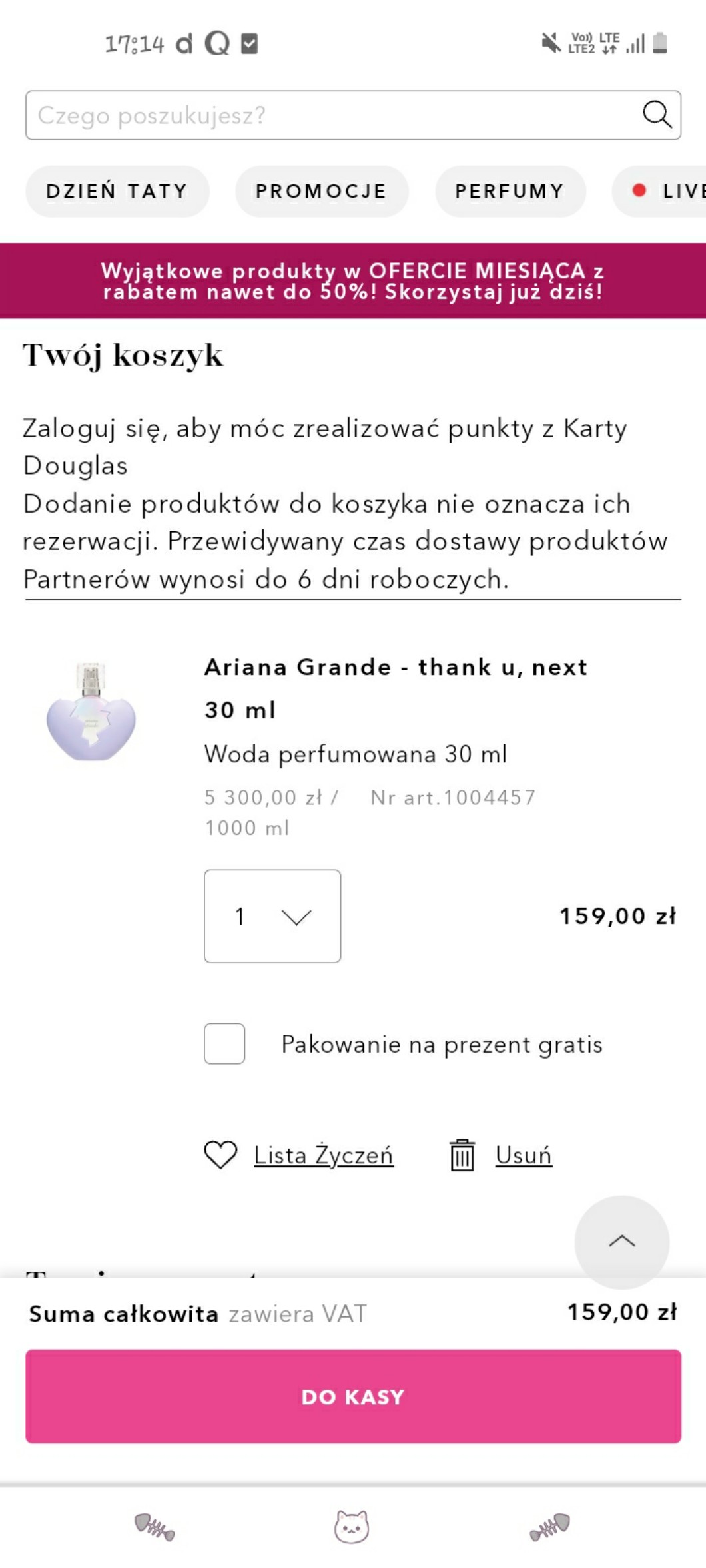Select the Promocje tab
Image resolution: width=706 pixels, height=1568 pixels.
(322, 192)
